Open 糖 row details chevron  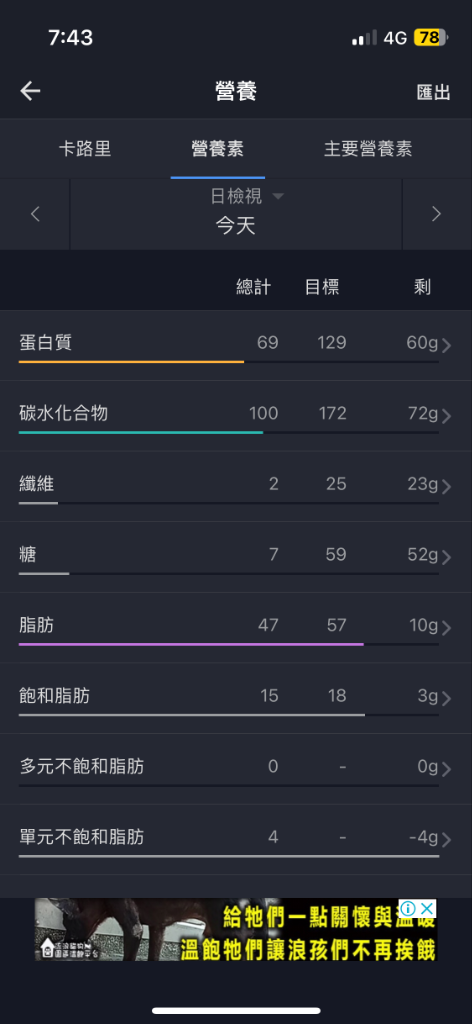[x=447, y=557]
